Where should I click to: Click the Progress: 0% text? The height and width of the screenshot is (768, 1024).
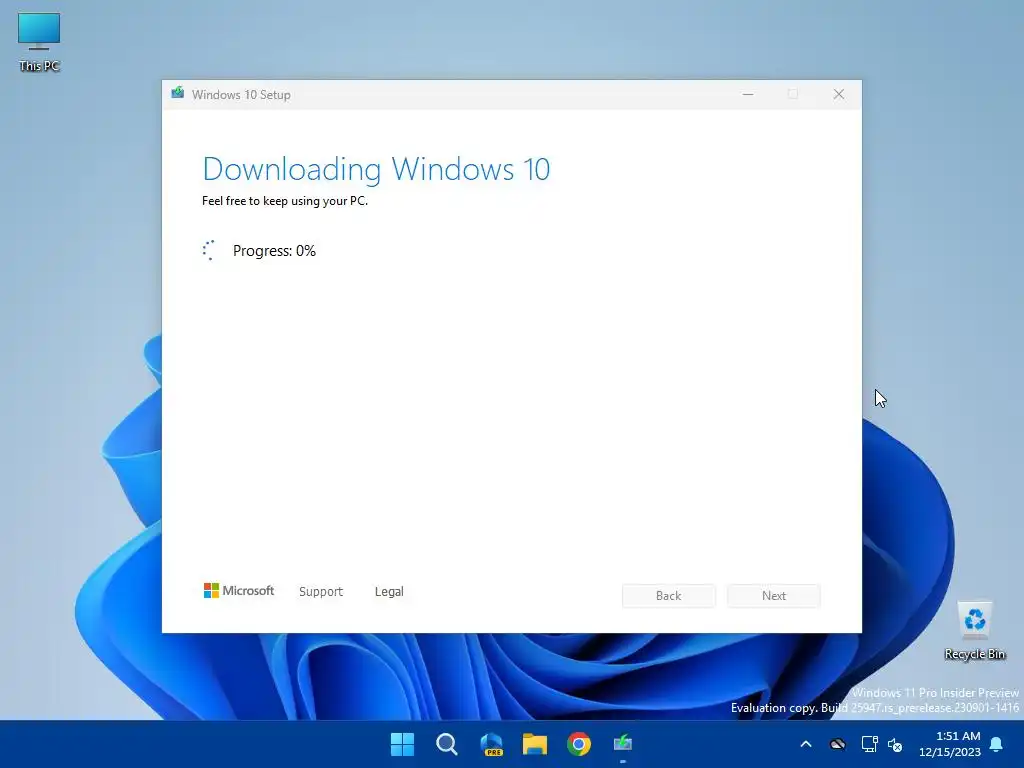274,251
